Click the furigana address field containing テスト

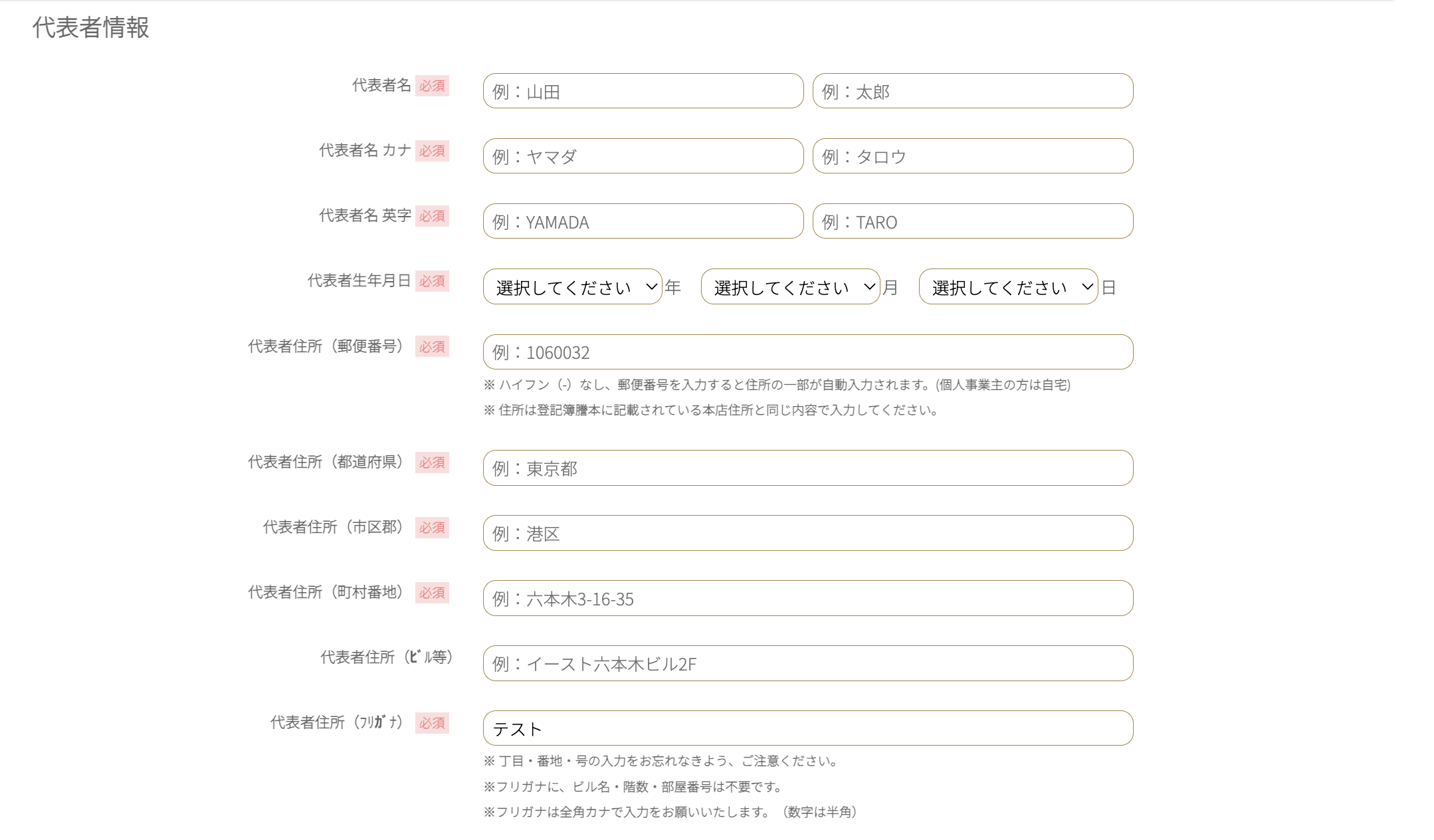(x=808, y=728)
